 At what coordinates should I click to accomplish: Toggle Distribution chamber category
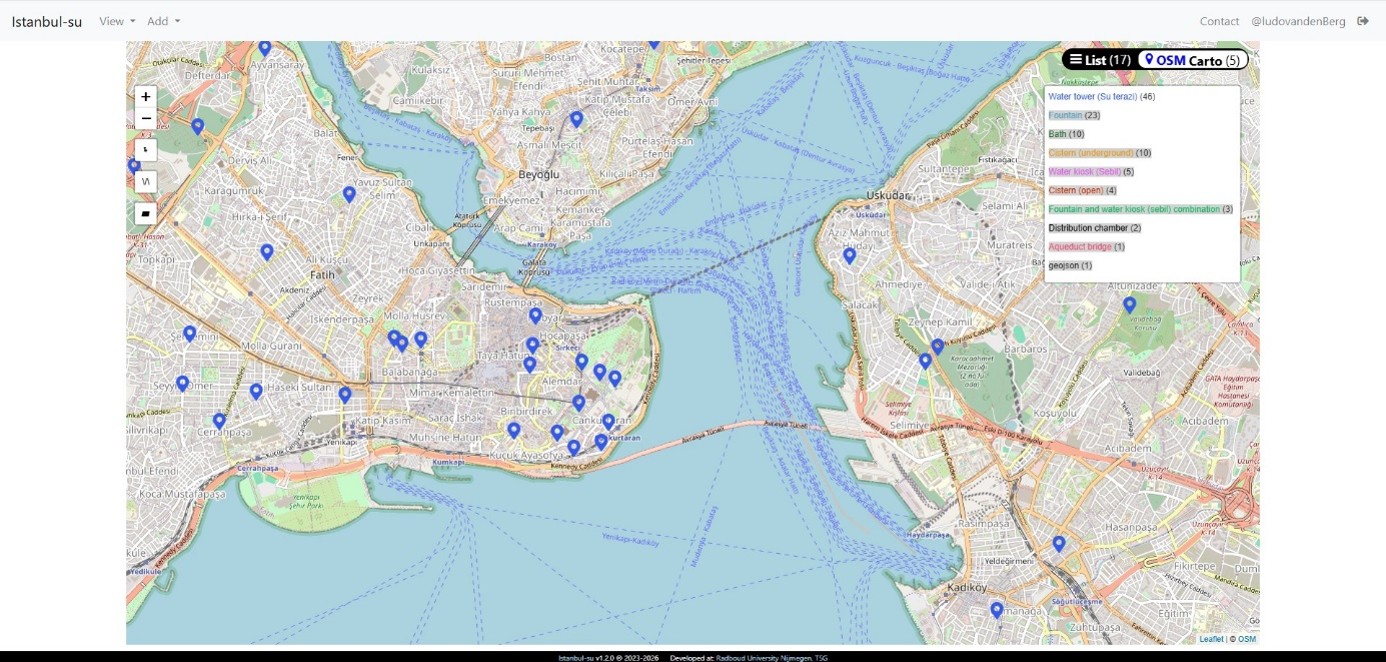click(1094, 228)
